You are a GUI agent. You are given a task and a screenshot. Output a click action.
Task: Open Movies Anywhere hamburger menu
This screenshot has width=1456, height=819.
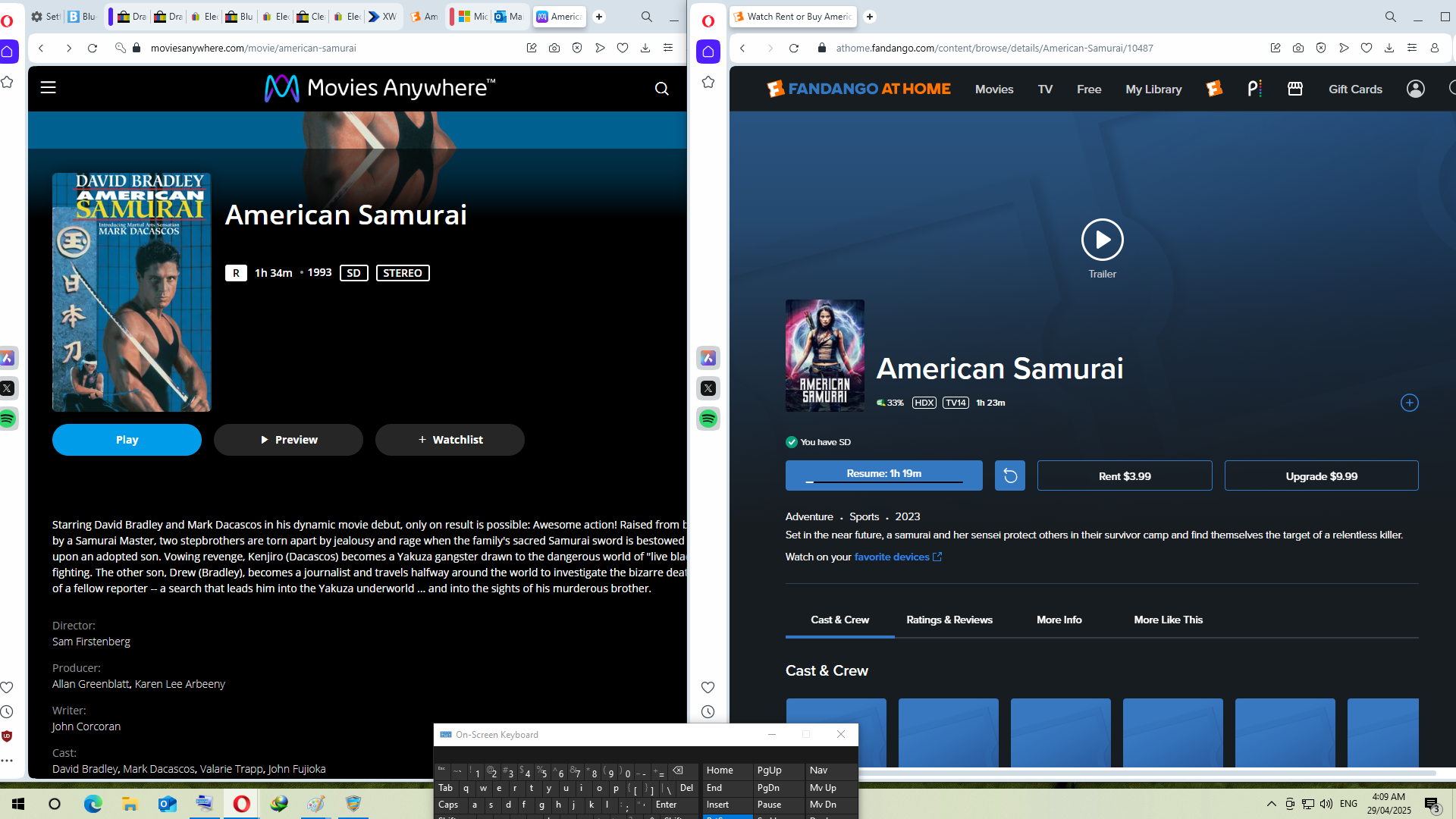(49, 88)
